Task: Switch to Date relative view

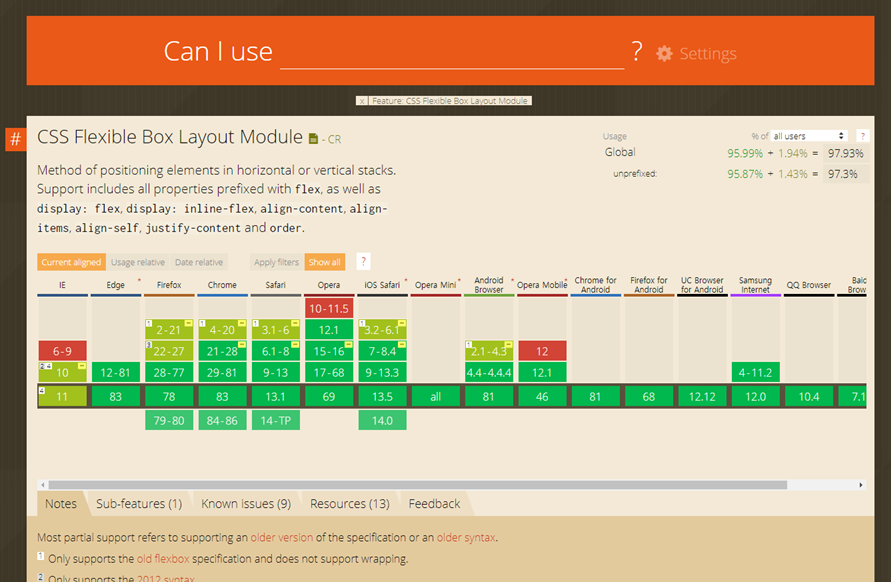Action: 199,262
